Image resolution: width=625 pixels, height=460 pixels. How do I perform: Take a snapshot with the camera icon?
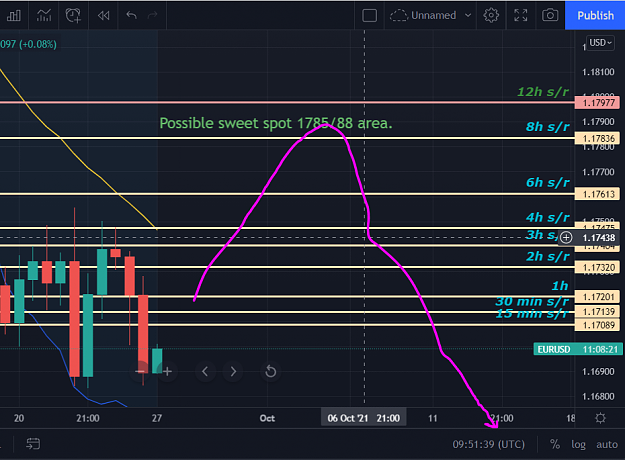(550, 16)
